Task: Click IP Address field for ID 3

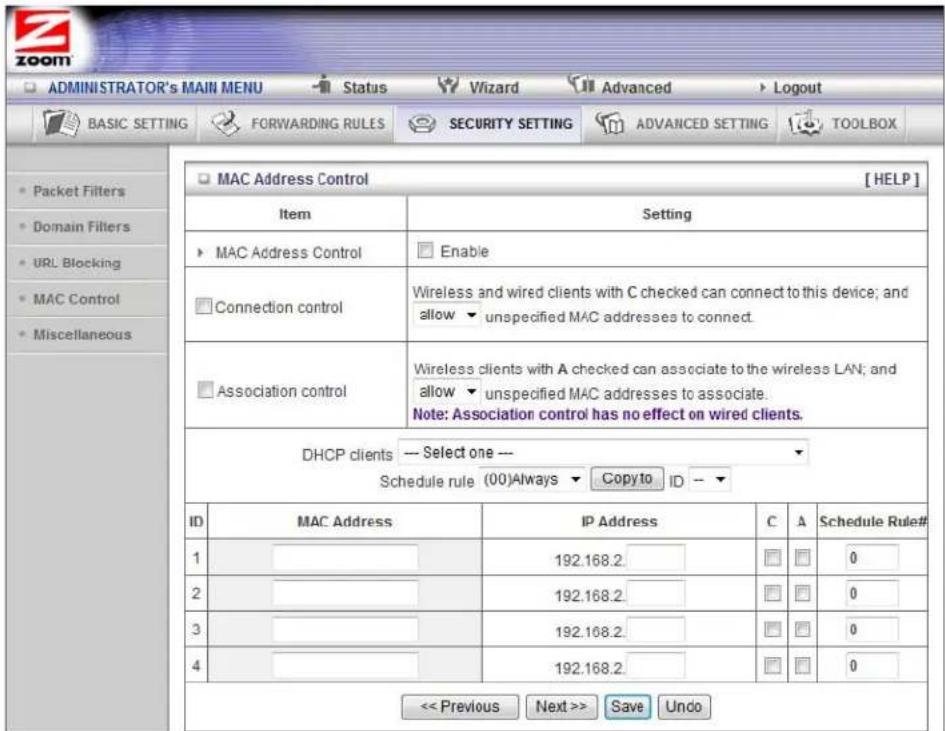Action: click(x=656, y=629)
